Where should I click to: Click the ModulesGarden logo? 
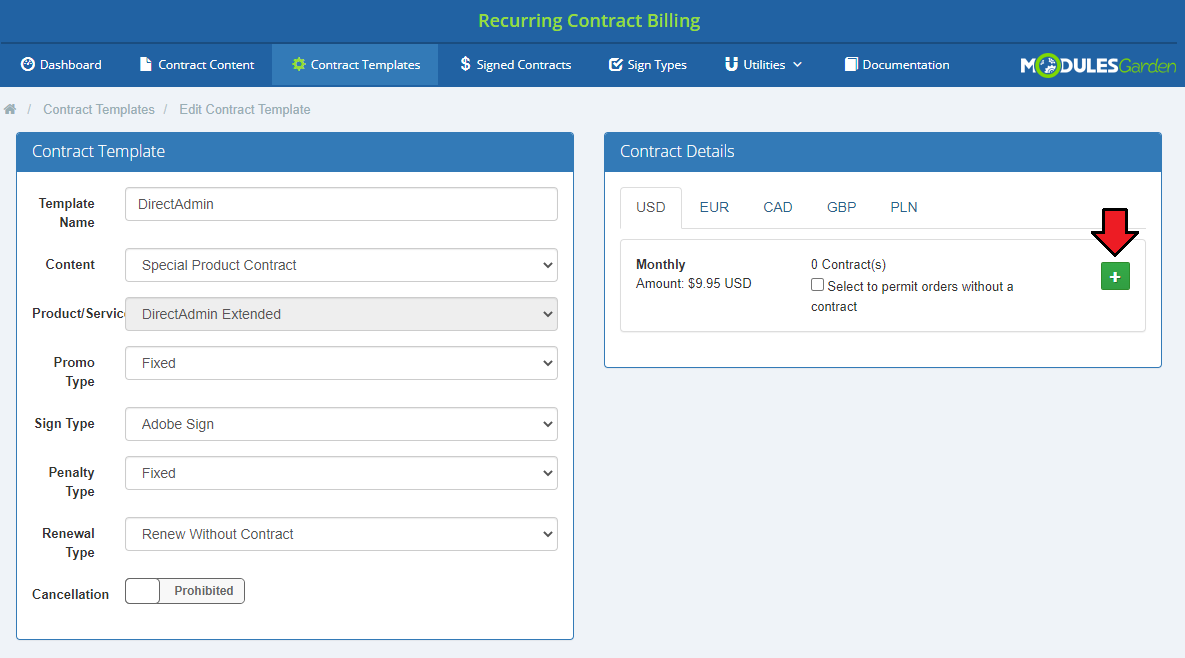(x=1097, y=66)
